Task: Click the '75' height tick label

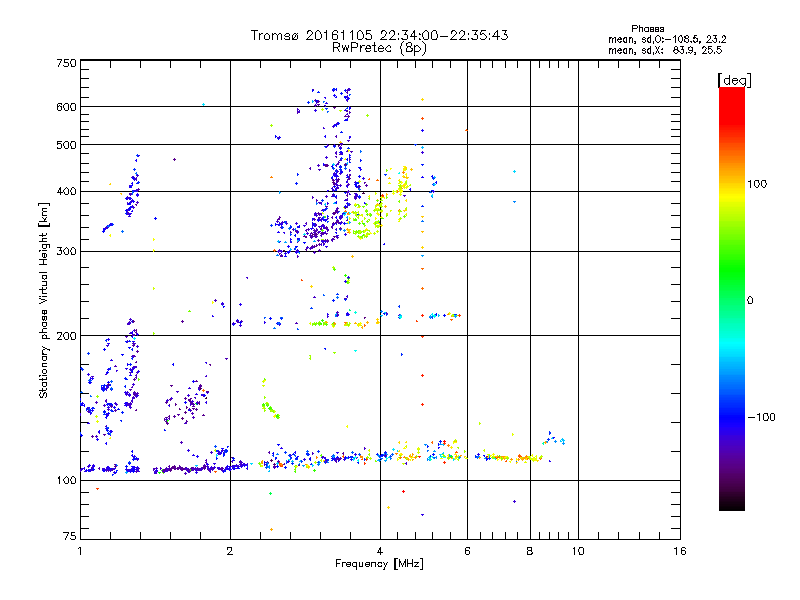Action: point(70,536)
